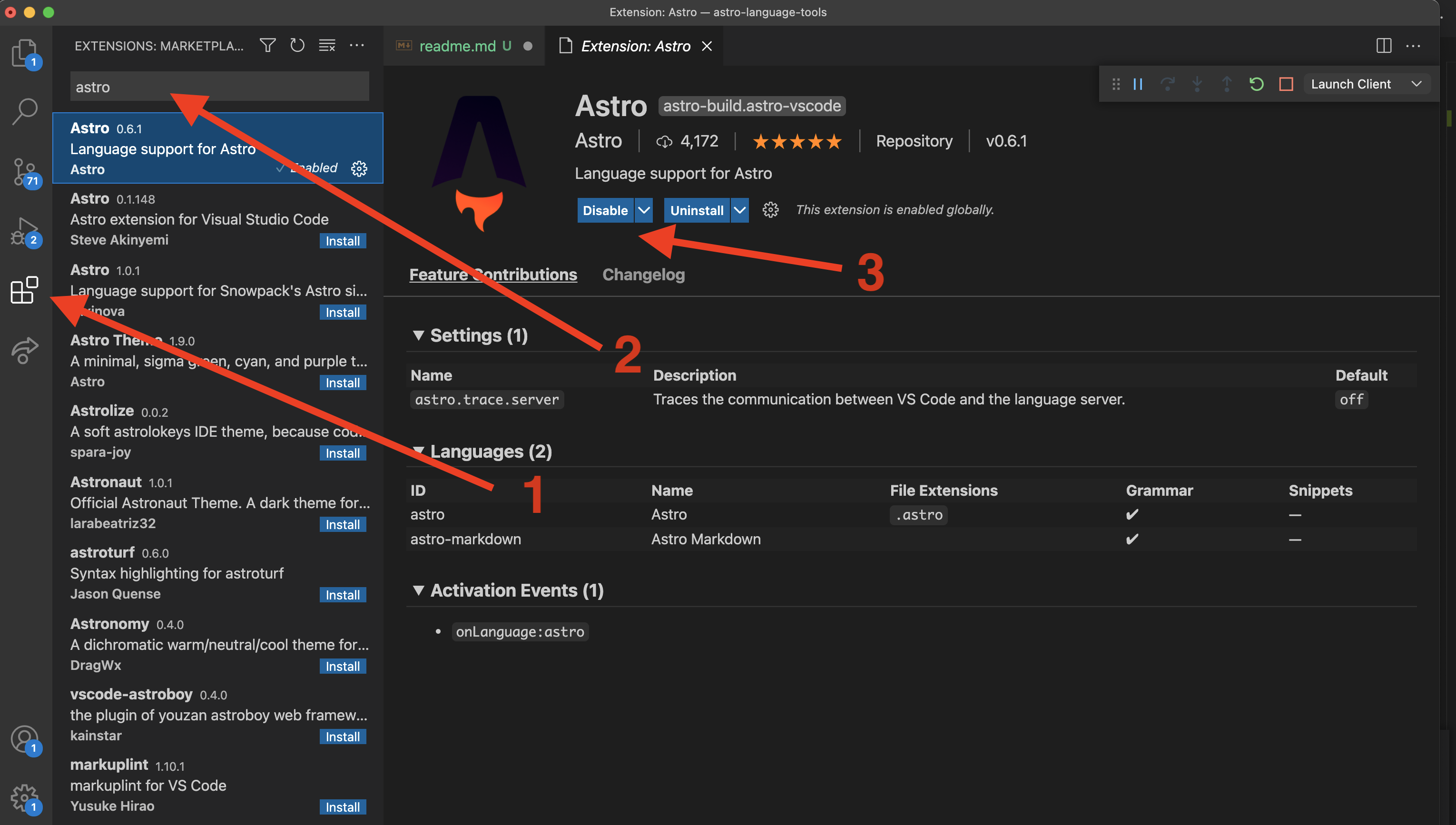Filter extensions with the funnel icon
The width and height of the screenshot is (1456, 825).
(x=267, y=45)
